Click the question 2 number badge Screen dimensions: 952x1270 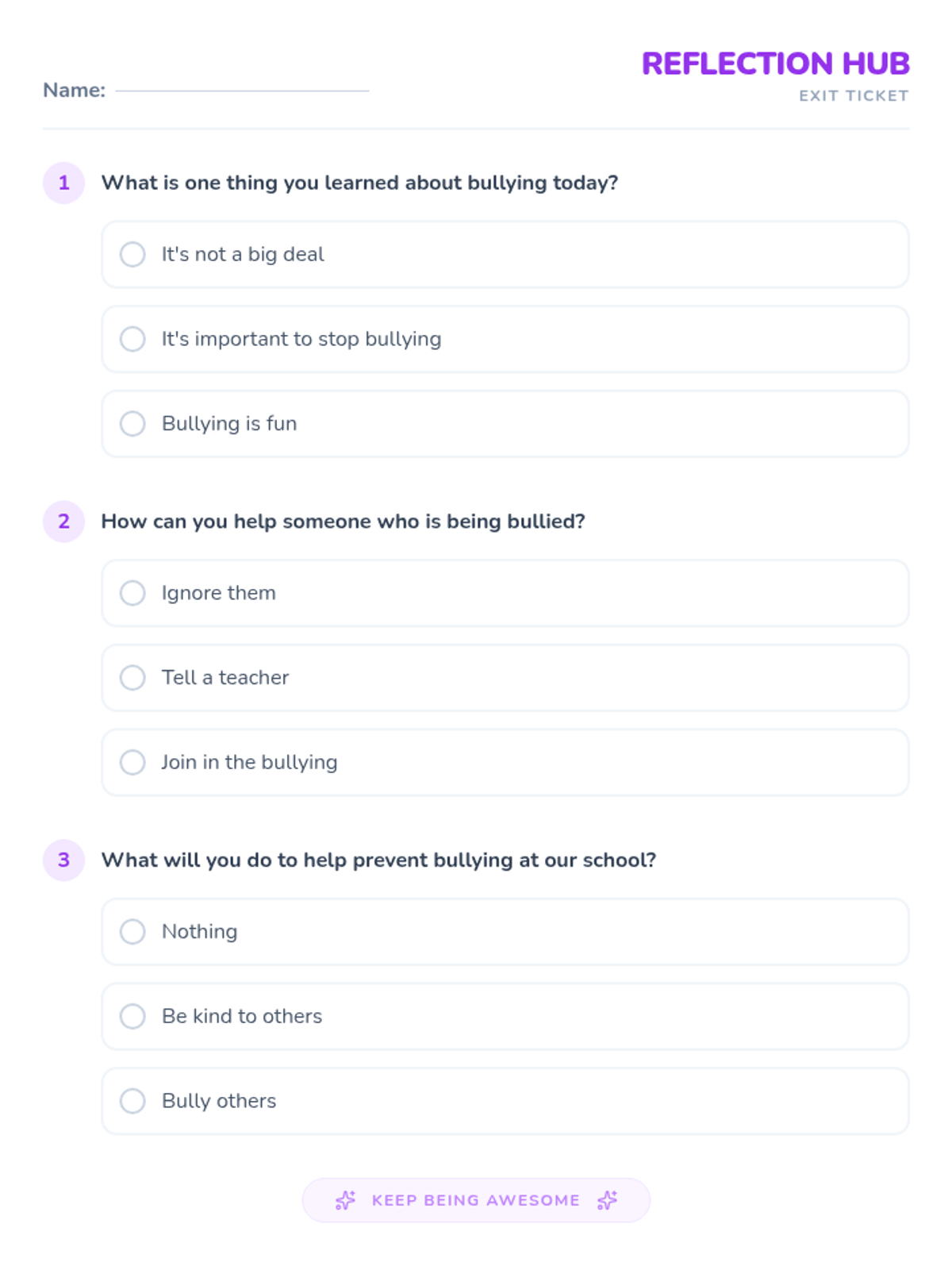63,521
